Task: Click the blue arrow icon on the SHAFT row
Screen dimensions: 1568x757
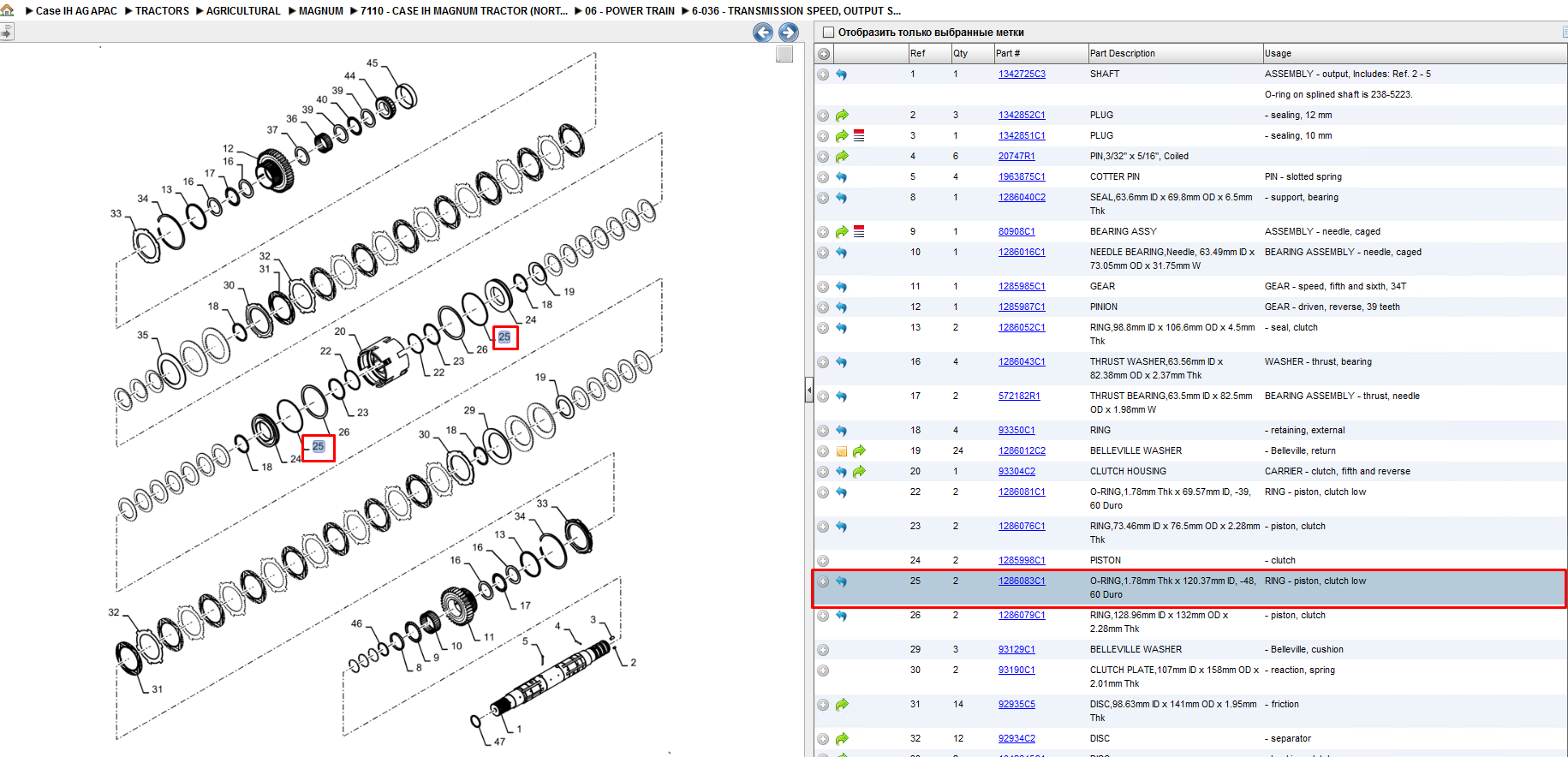Action: (x=841, y=75)
